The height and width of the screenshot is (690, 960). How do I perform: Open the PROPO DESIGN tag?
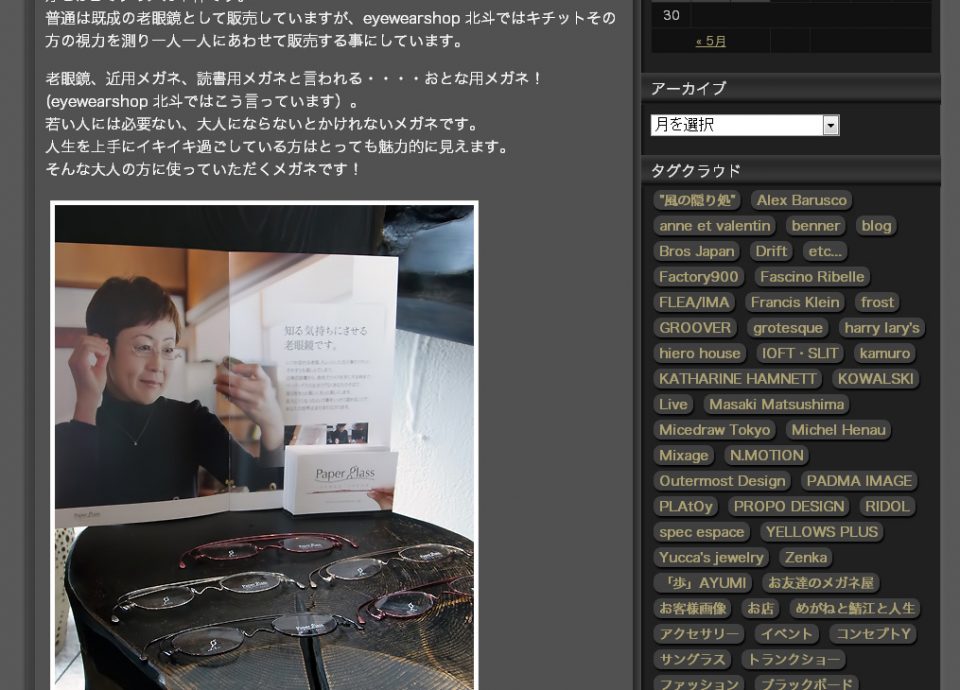[x=789, y=506]
